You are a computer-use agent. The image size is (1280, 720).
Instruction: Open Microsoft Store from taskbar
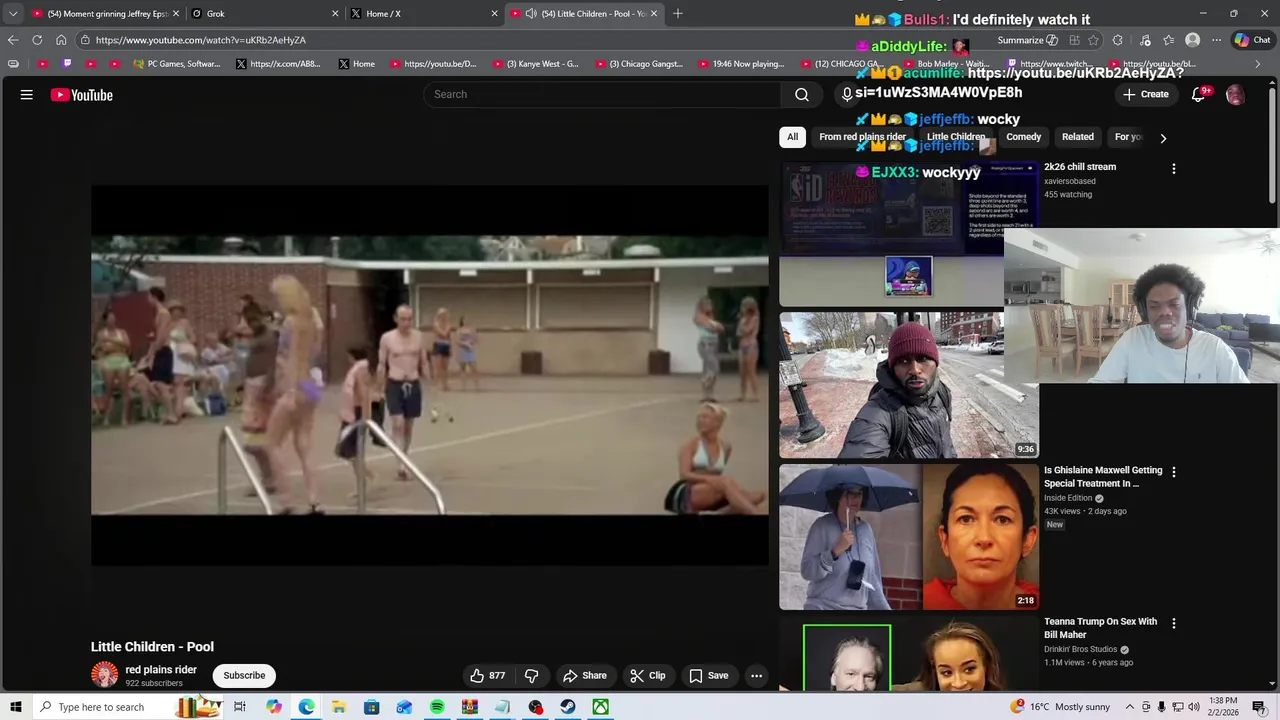point(372,707)
